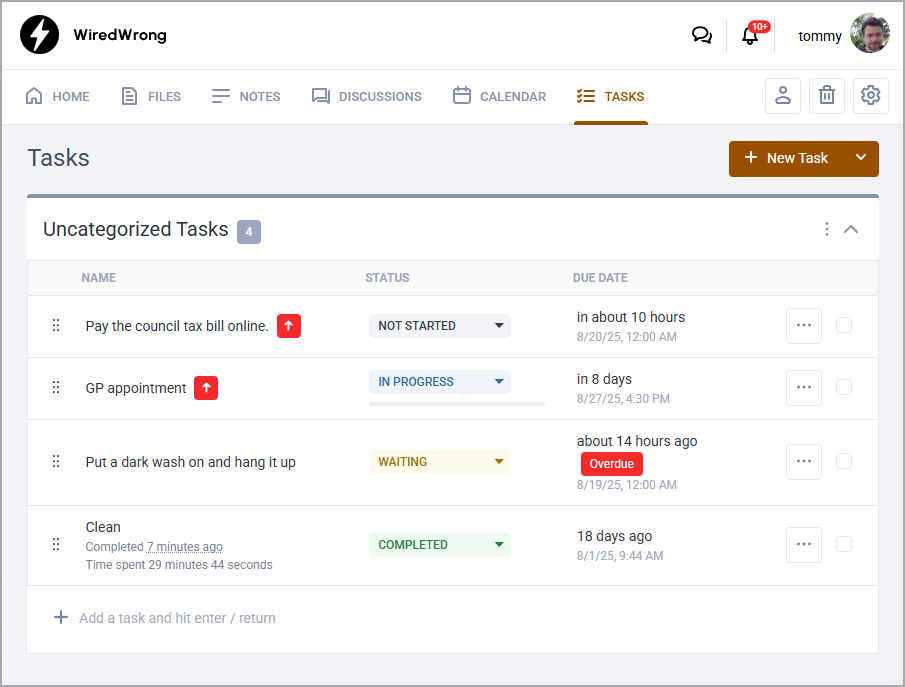Tick the checkbox for Pay the council tax bill
905x687 pixels.
(x=844, y=326)
